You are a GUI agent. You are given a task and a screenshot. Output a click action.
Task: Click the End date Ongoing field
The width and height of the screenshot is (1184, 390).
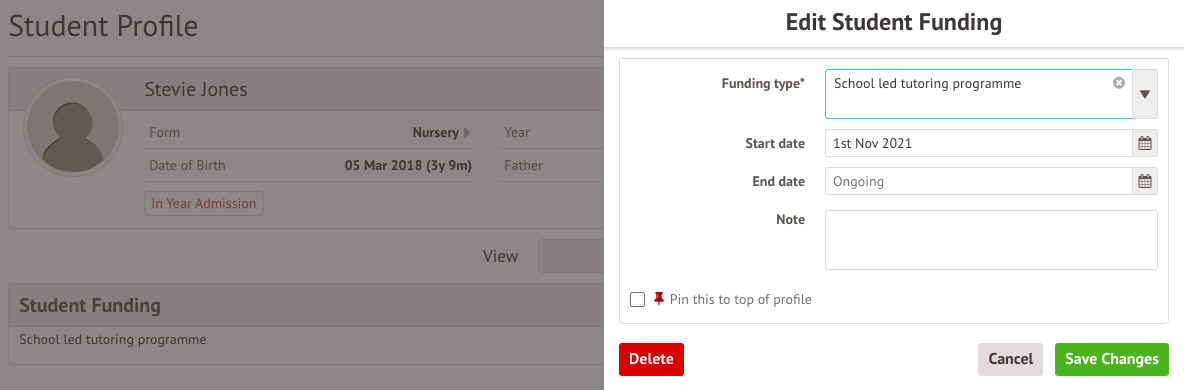click(x=979, y=181)
